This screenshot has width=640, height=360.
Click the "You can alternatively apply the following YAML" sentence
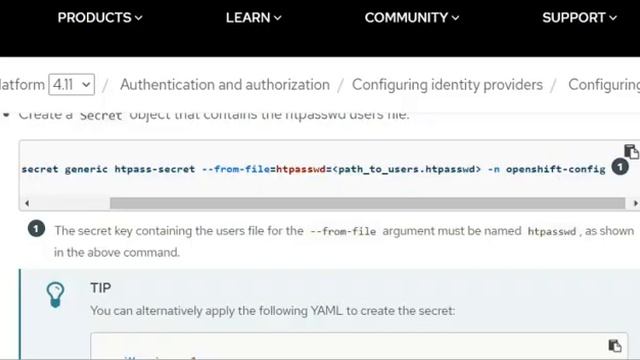272,311
